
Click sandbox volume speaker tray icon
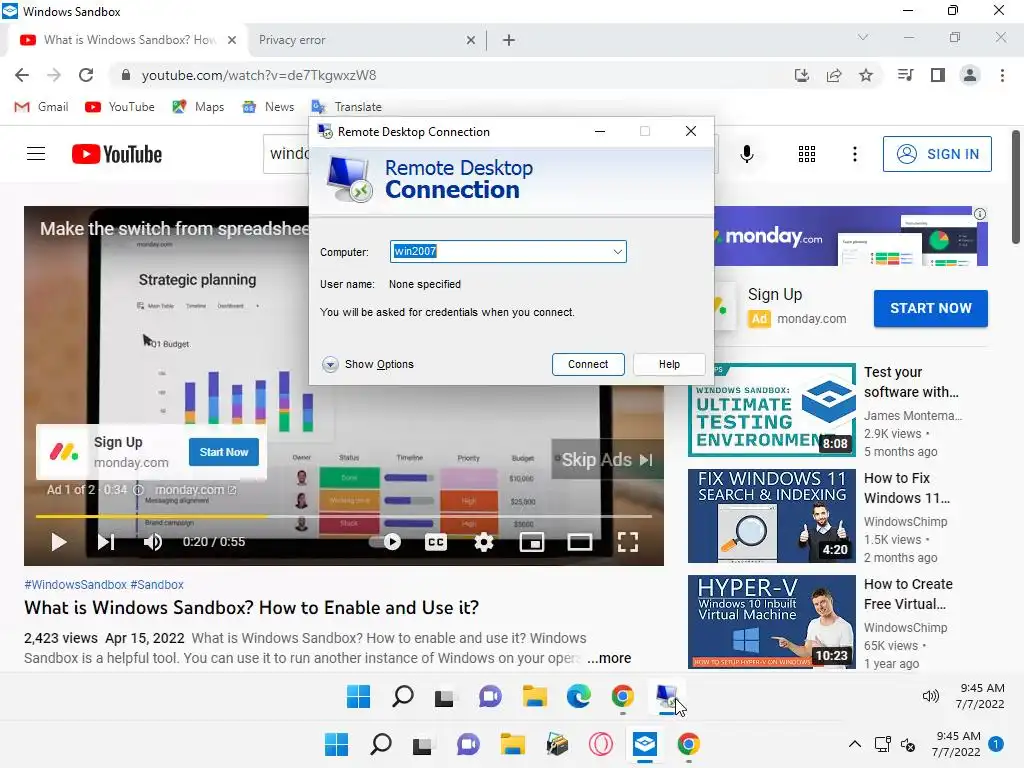931,696
